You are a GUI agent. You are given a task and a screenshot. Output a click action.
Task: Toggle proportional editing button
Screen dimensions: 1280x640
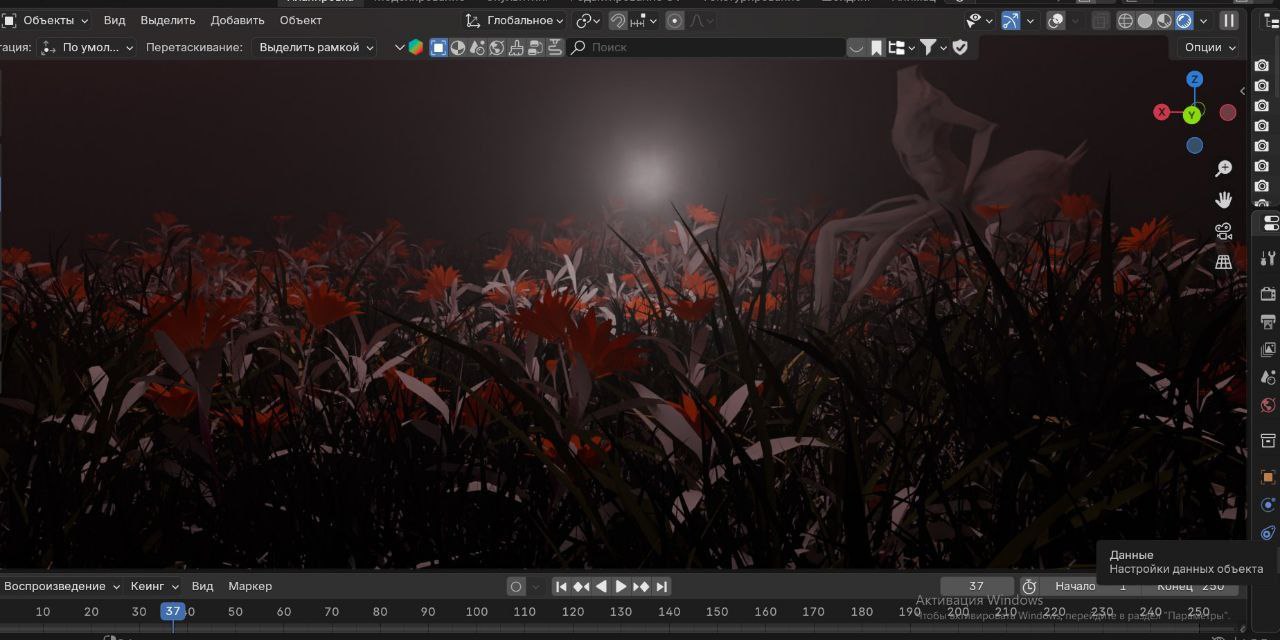tap(675, 20)
